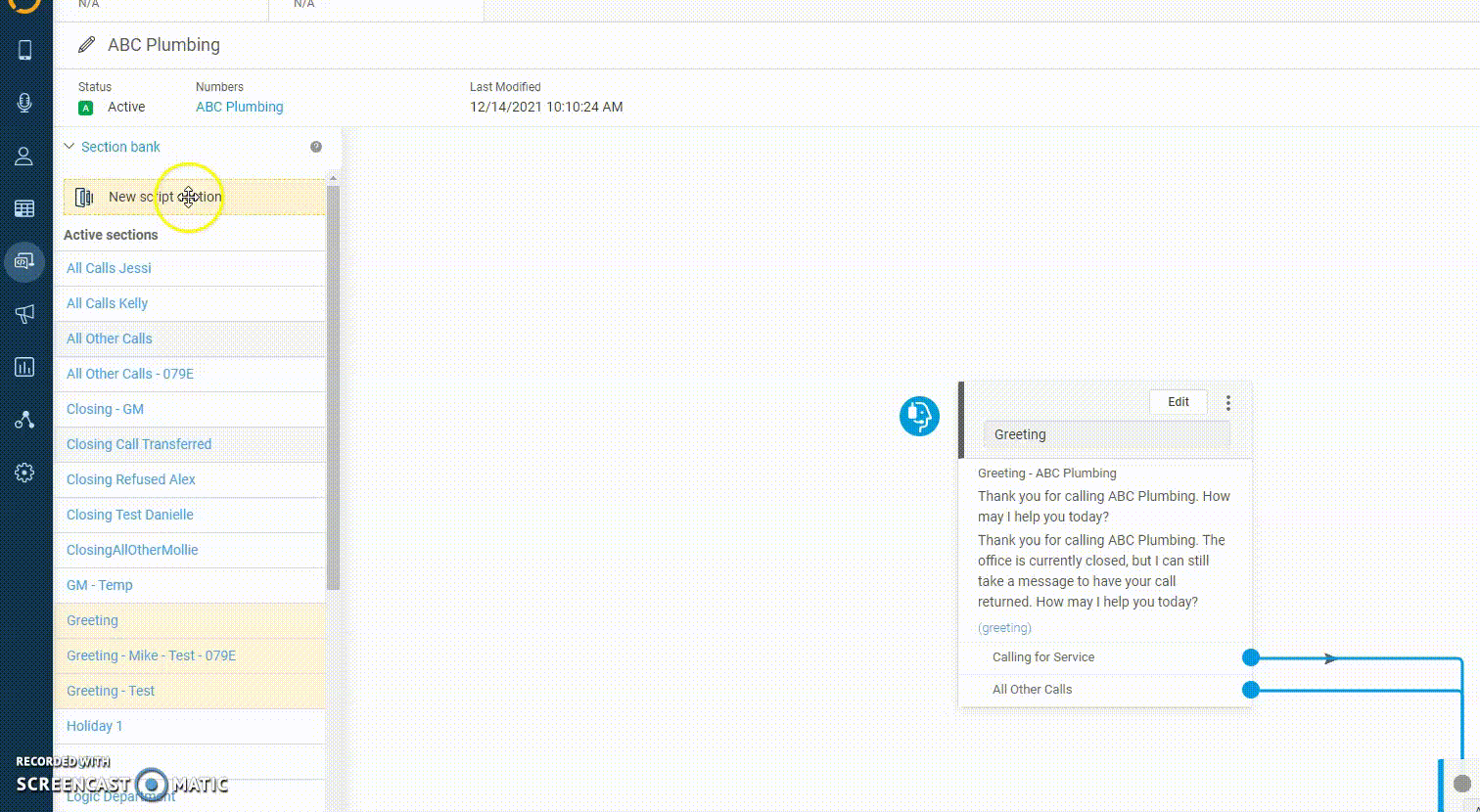The height and width of the screenshot is (812, 1480).
Task: Click the New script section item
Action: click(x=164, y=197)
